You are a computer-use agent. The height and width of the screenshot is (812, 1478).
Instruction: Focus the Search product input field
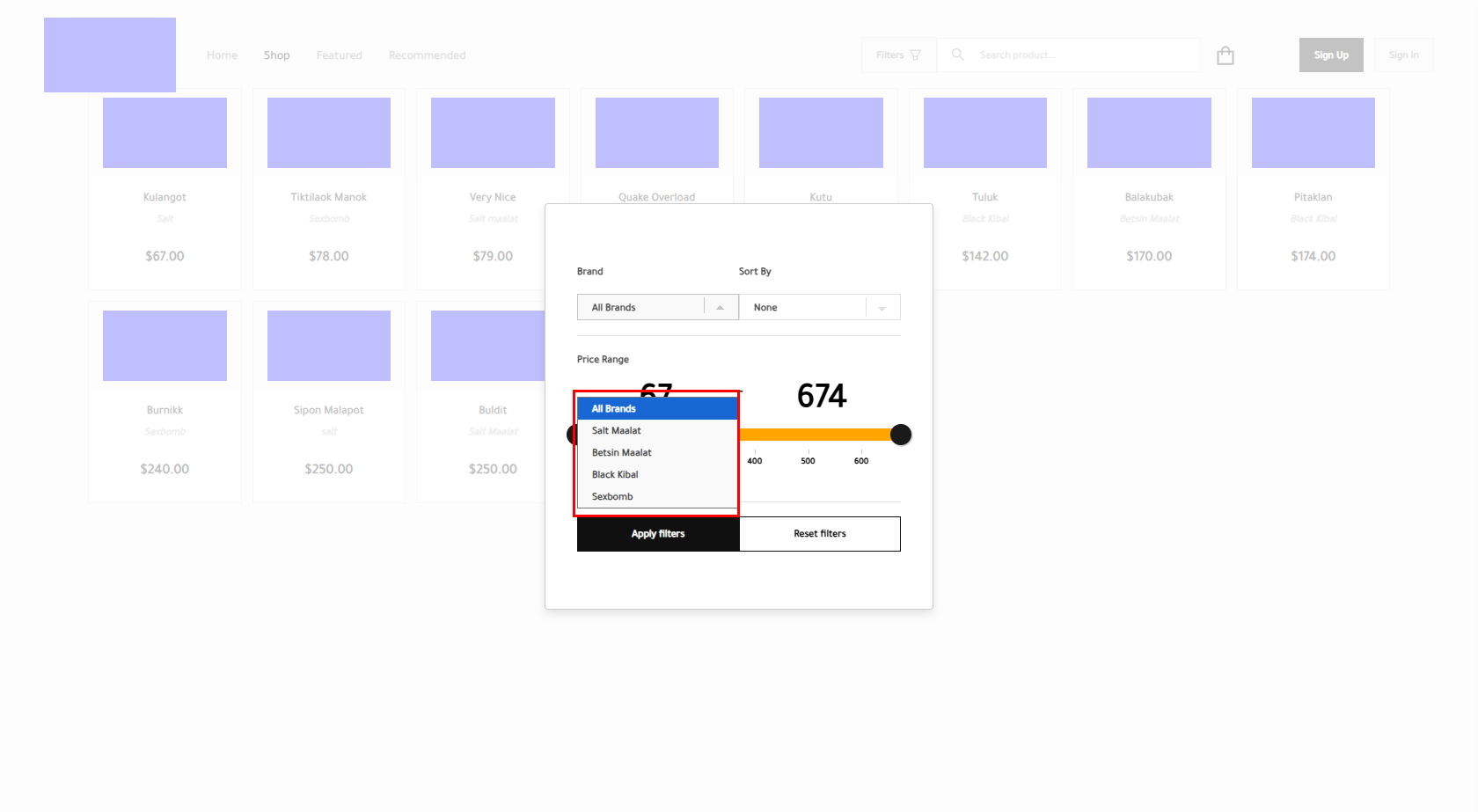[1082, 55]
